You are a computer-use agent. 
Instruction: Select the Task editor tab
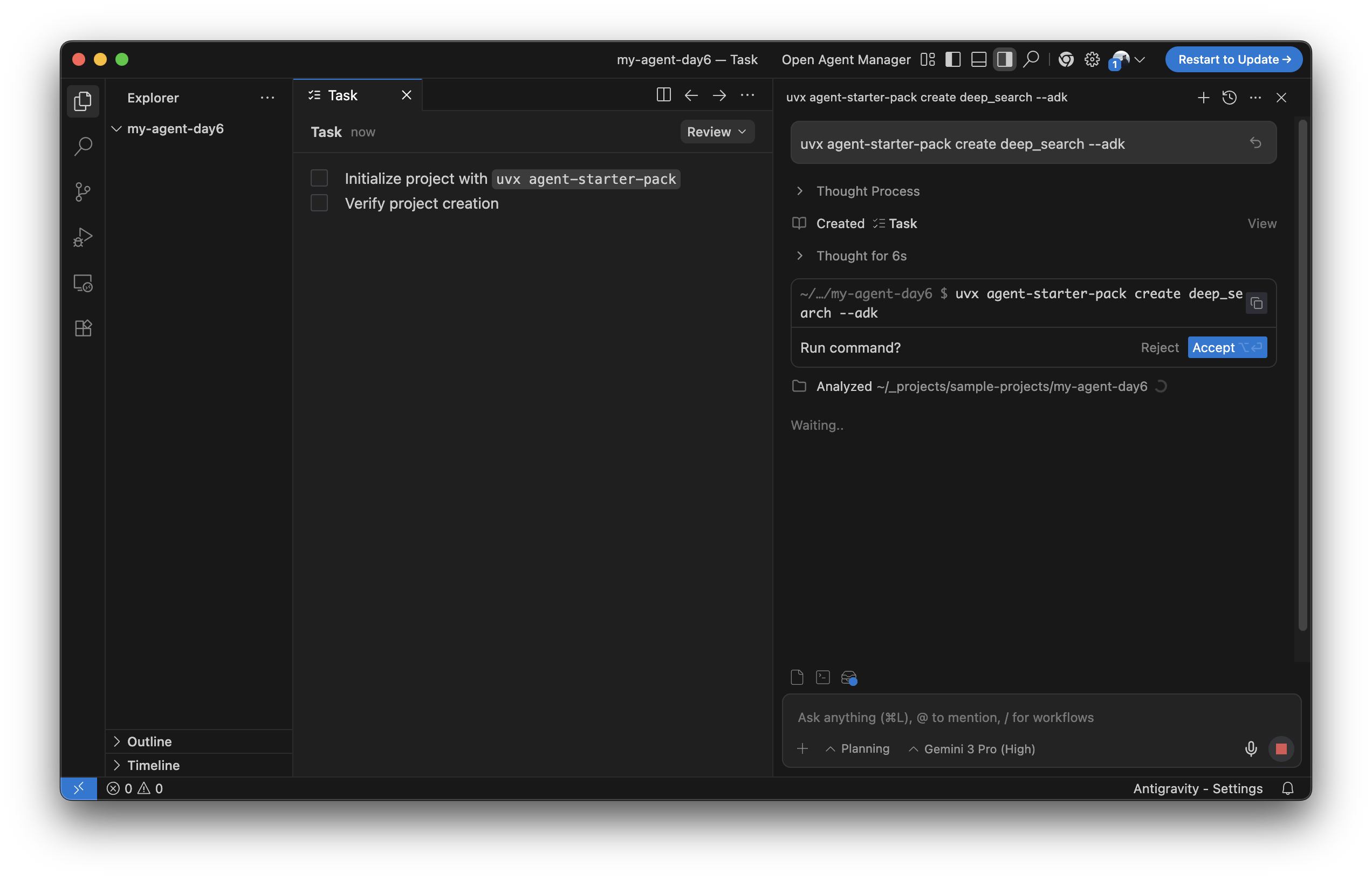342,95
